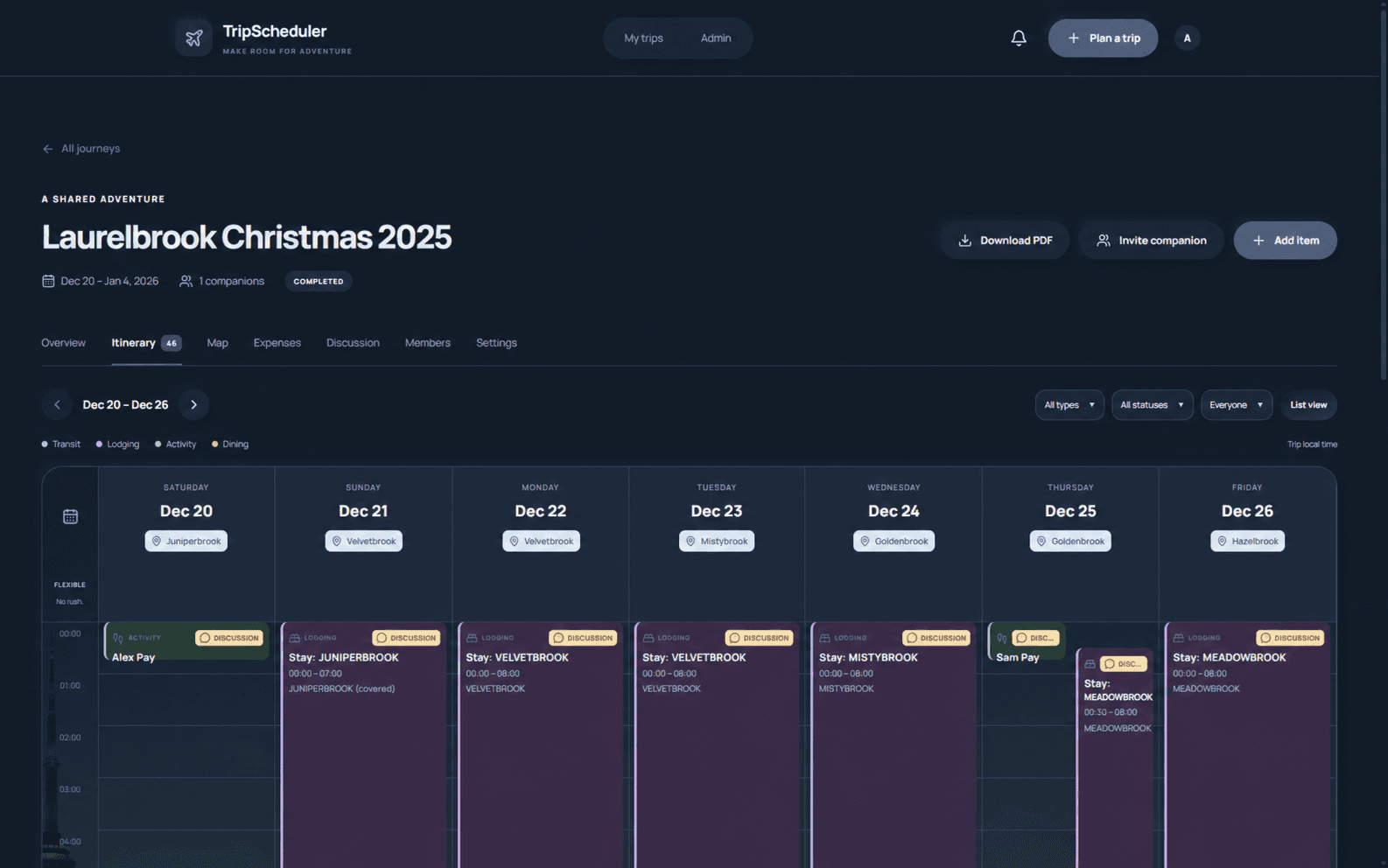Open the All types filter dropdown
This screenshot has height=868, width=1388.
(1069, 405)
